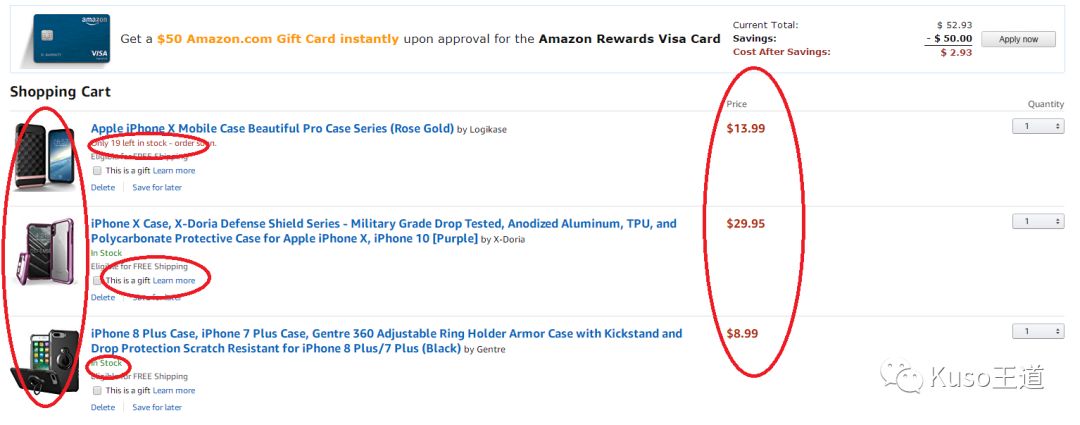Check 'This is a gift' for Gentre case
Viewport: 1080px width, 425px height.
pos(98,391)
